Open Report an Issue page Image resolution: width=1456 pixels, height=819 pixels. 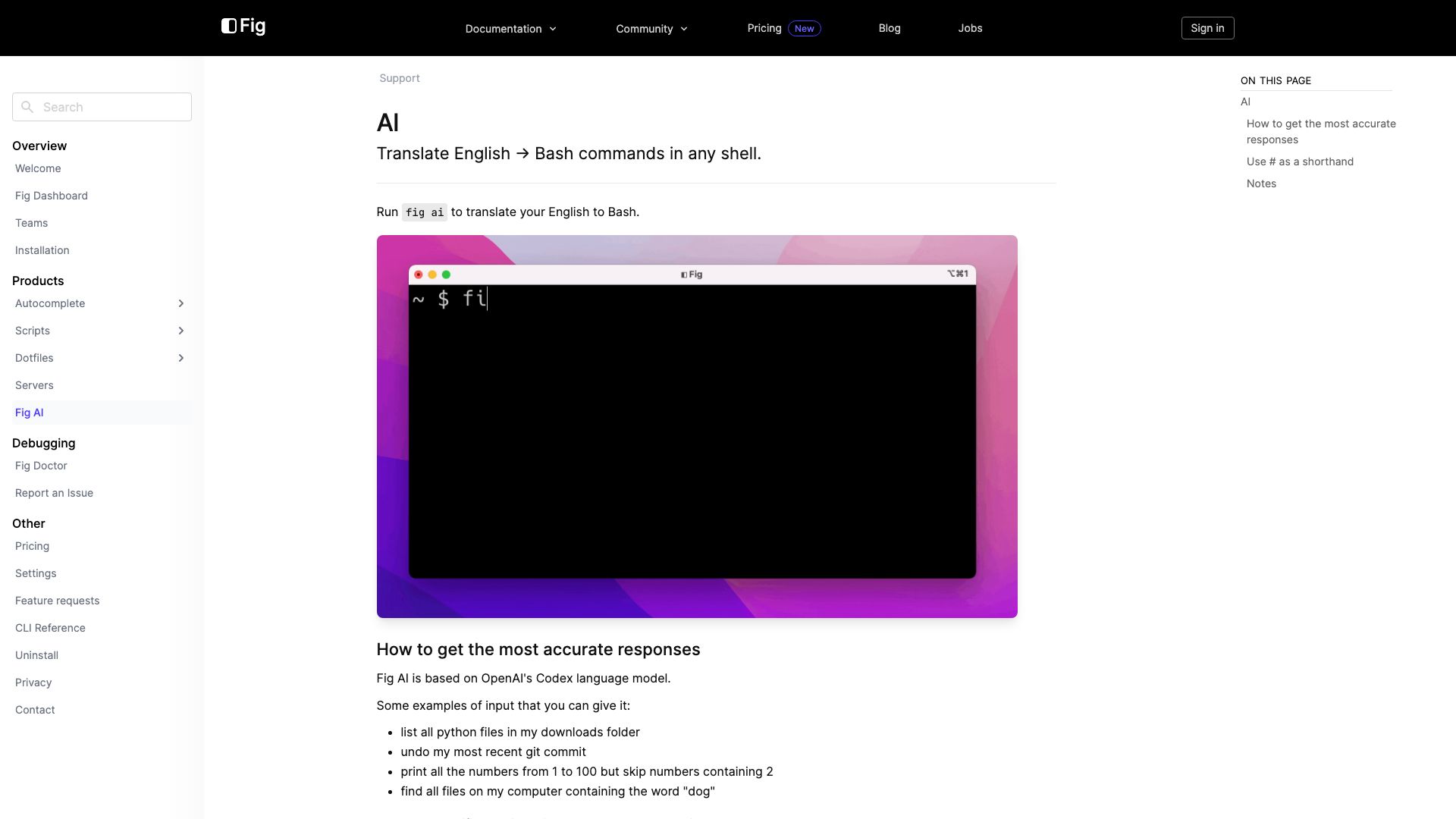coord(54,493)
